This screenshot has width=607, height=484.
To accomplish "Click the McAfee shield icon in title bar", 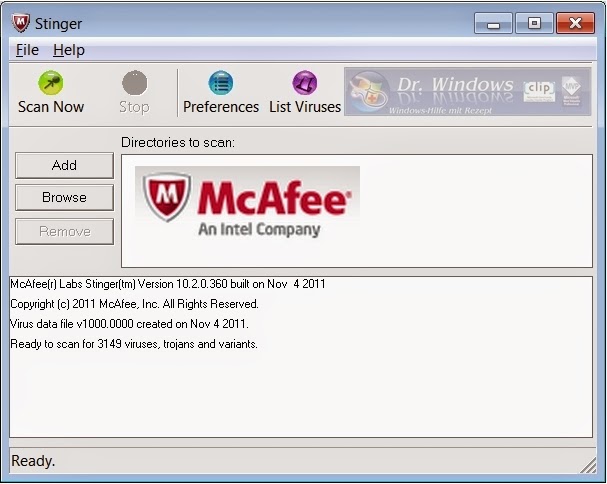I will [x=21, y=23].
